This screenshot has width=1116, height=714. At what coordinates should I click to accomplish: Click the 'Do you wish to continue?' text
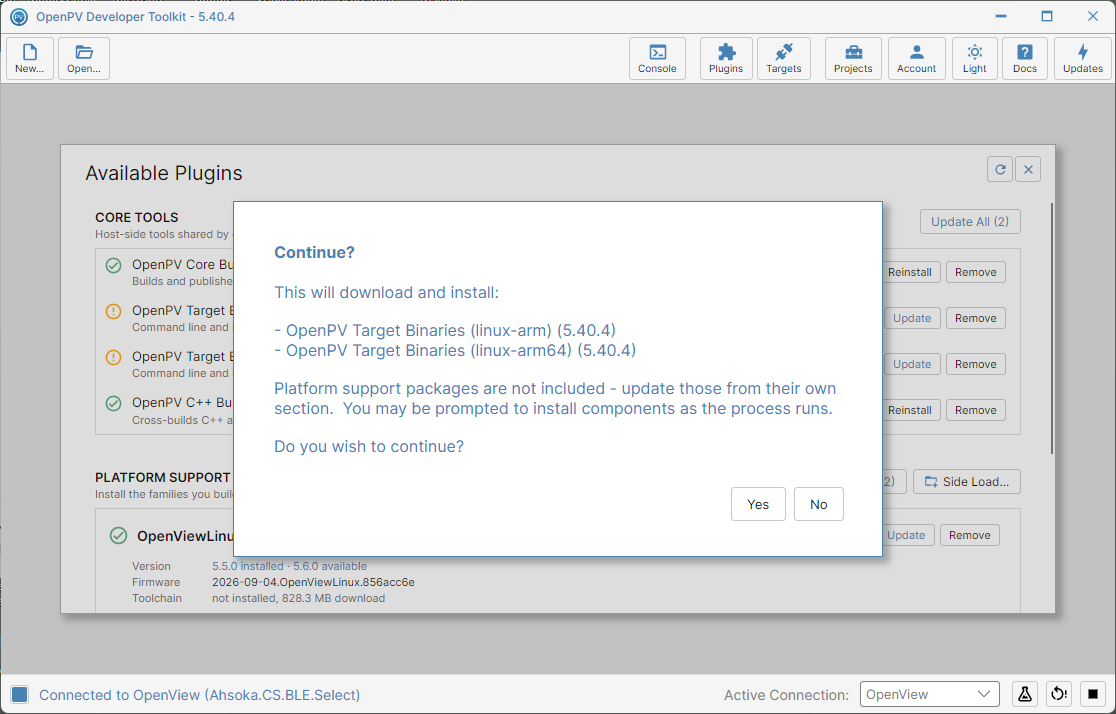pyautogui.click(x=369, y=446)
